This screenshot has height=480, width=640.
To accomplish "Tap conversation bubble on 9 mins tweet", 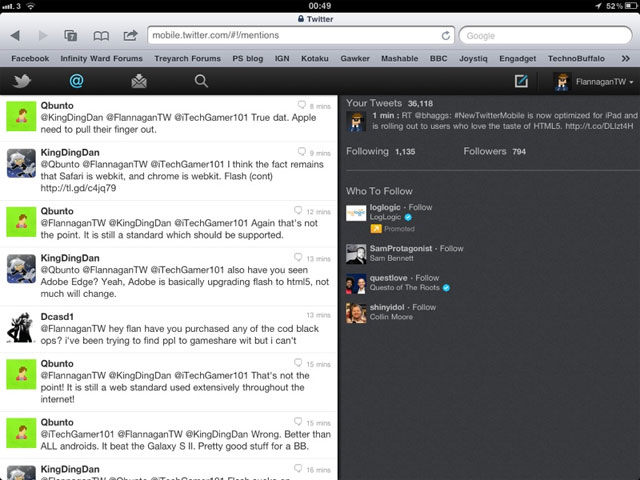I will point(302,152).
